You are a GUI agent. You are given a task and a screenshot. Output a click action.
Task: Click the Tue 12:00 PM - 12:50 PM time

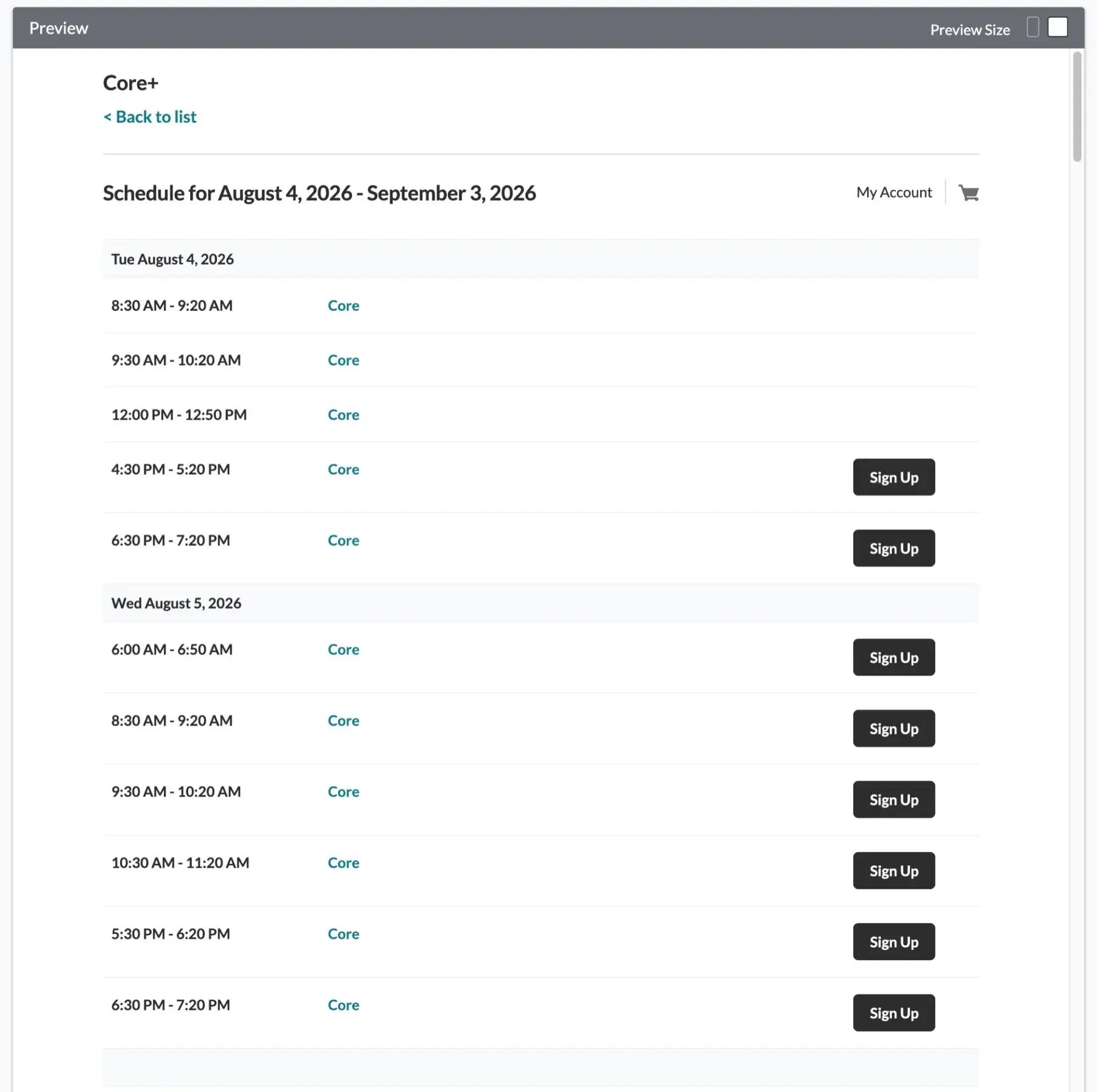click(179, 415)
